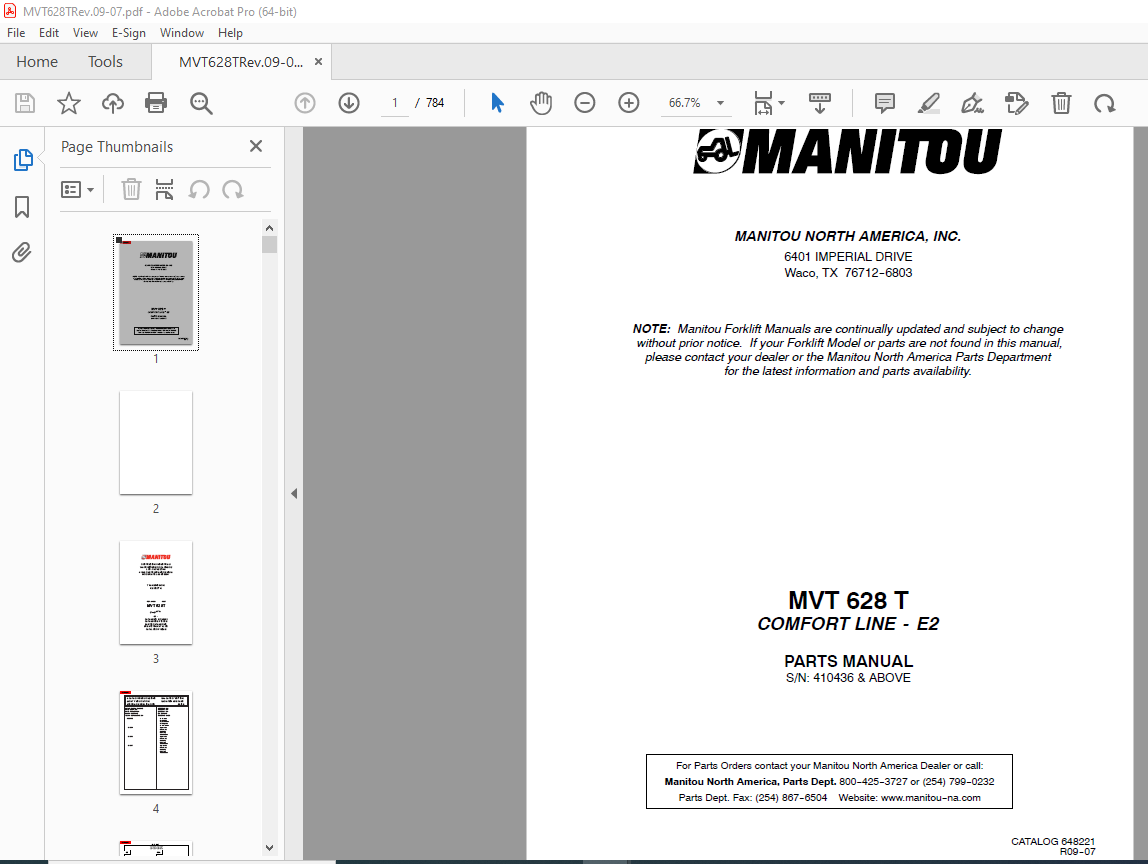Collapse the navigation pane arrow

point(294,494)
